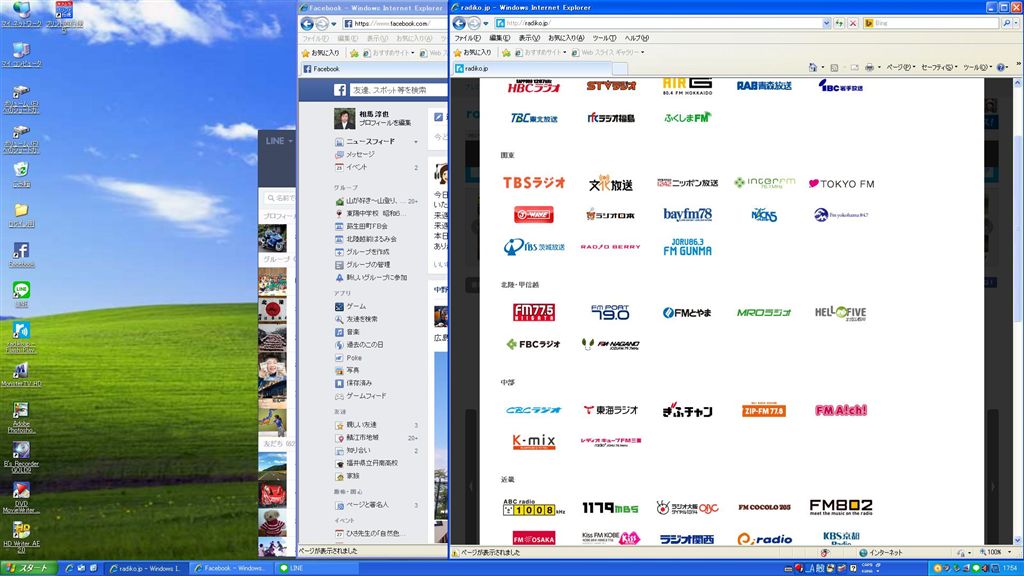Screen dimensions: 1024x576
Task: Select the ABC radio 1008 station logo
Action: tap(534, 507)
